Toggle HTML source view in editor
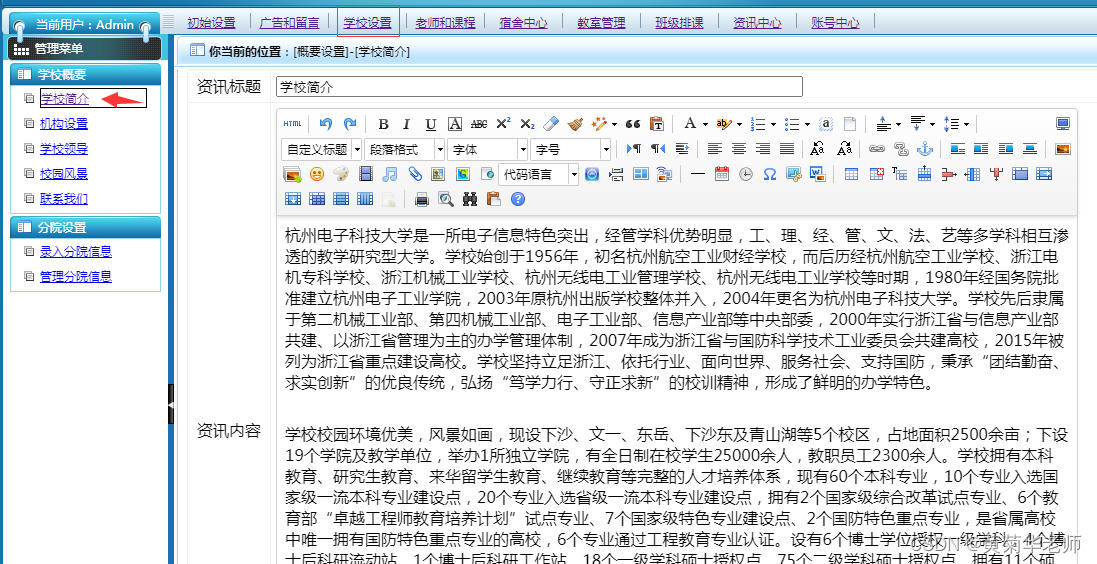1097x564 pixels. (x=292, y=124)
